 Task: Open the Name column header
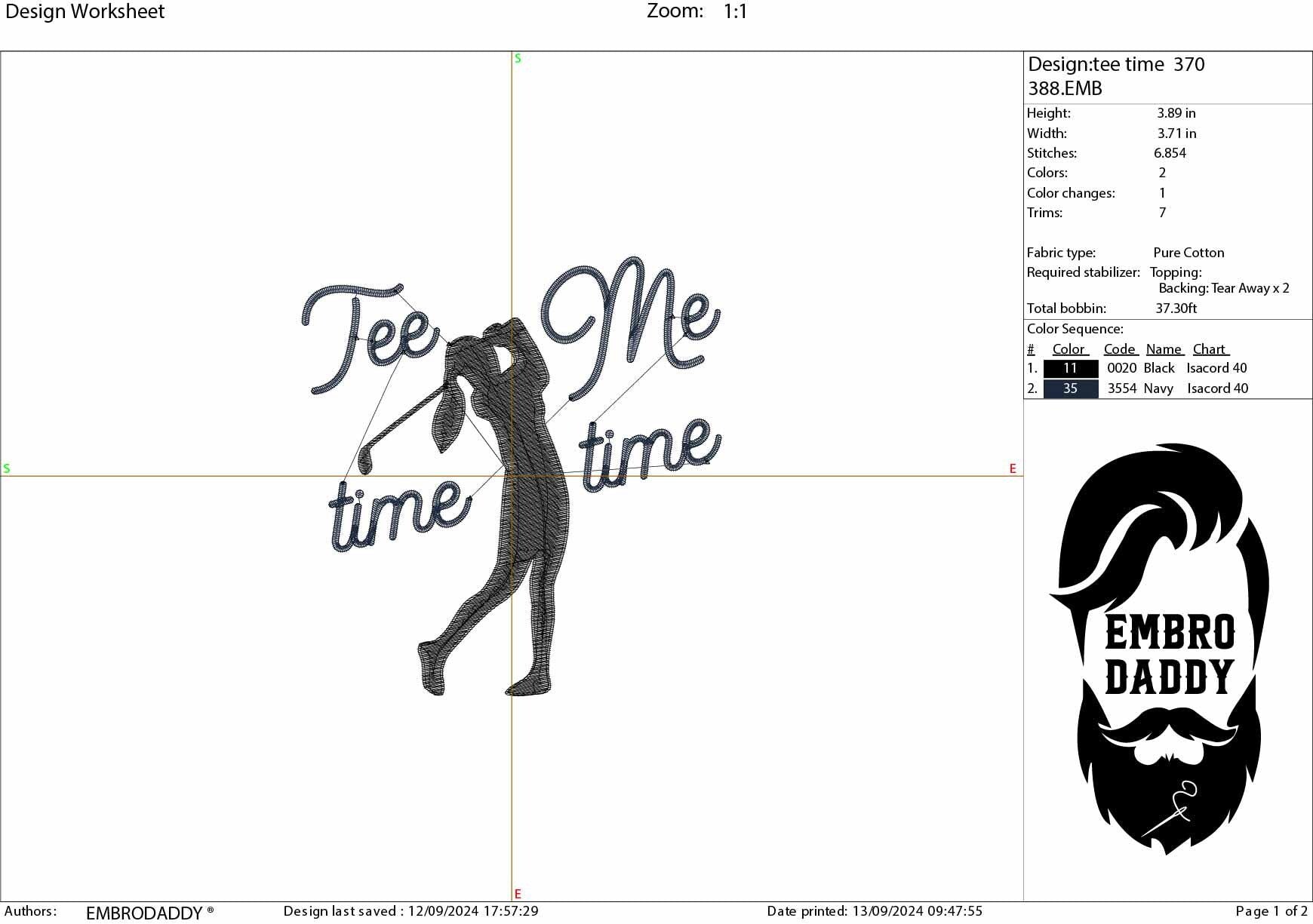[x=1164, y=348]
